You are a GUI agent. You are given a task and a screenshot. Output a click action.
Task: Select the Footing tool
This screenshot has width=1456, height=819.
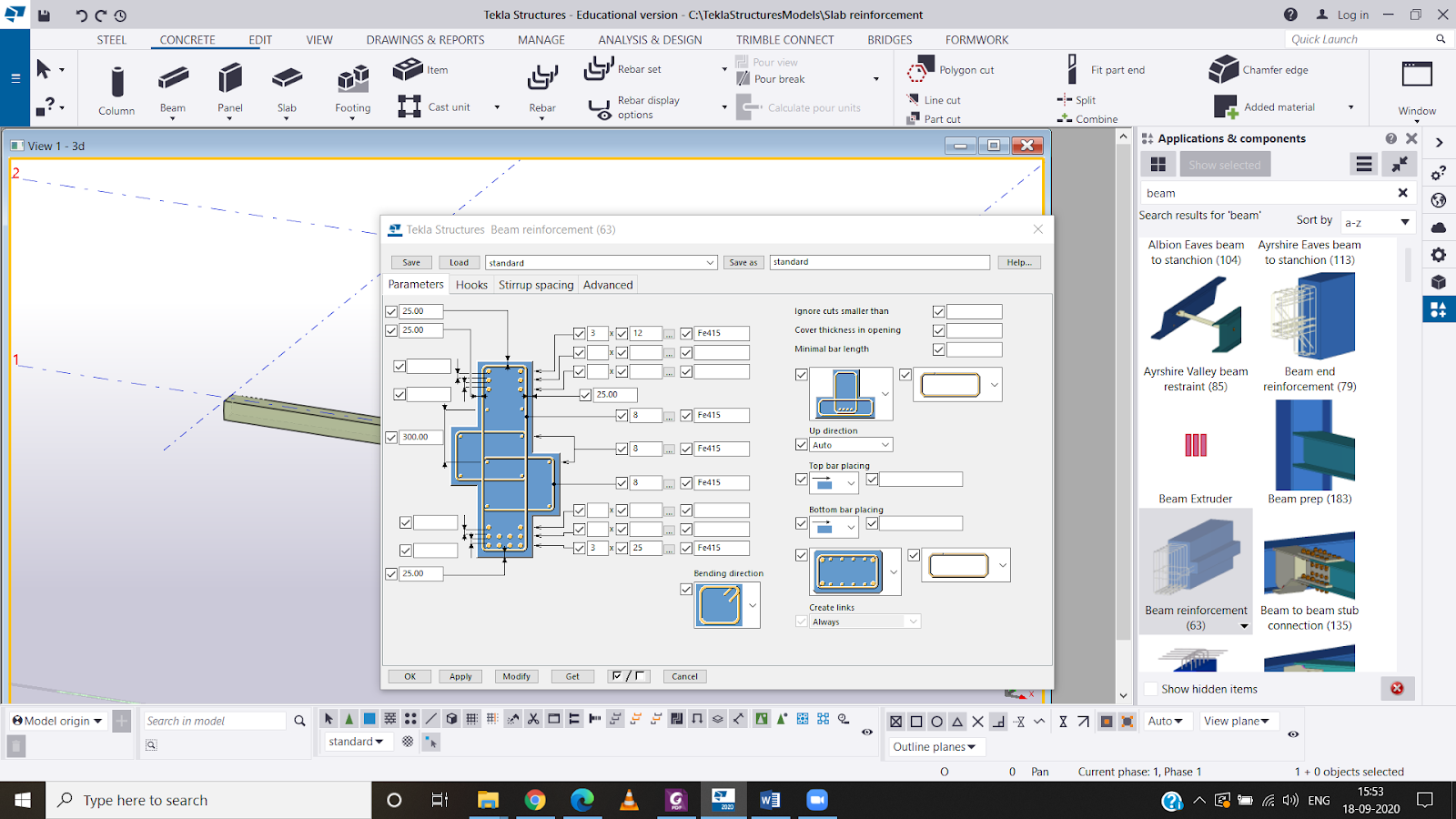click(352, 82)
